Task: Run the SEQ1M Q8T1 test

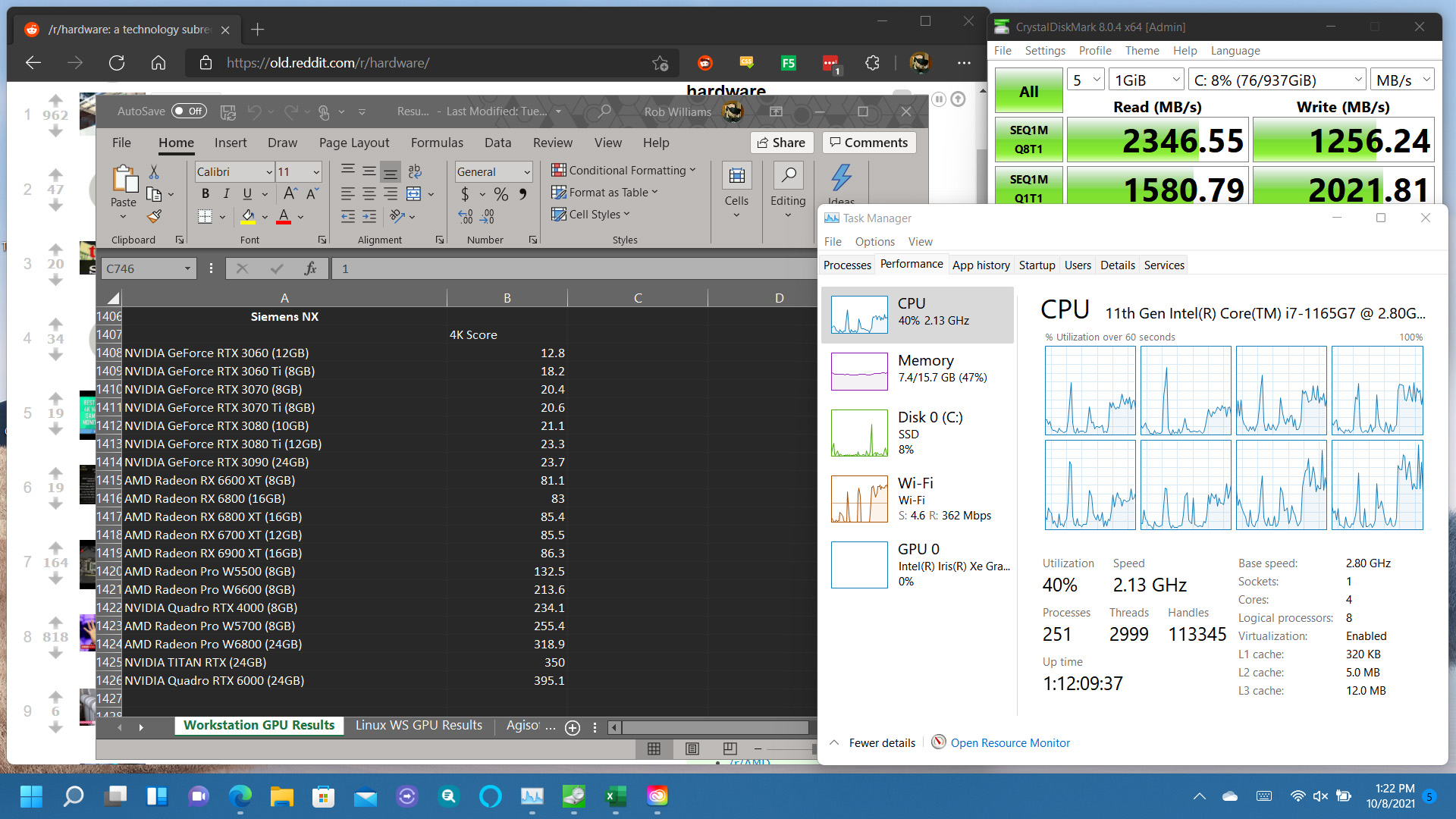Action: pyautogui.click(x=1029, y=140)
